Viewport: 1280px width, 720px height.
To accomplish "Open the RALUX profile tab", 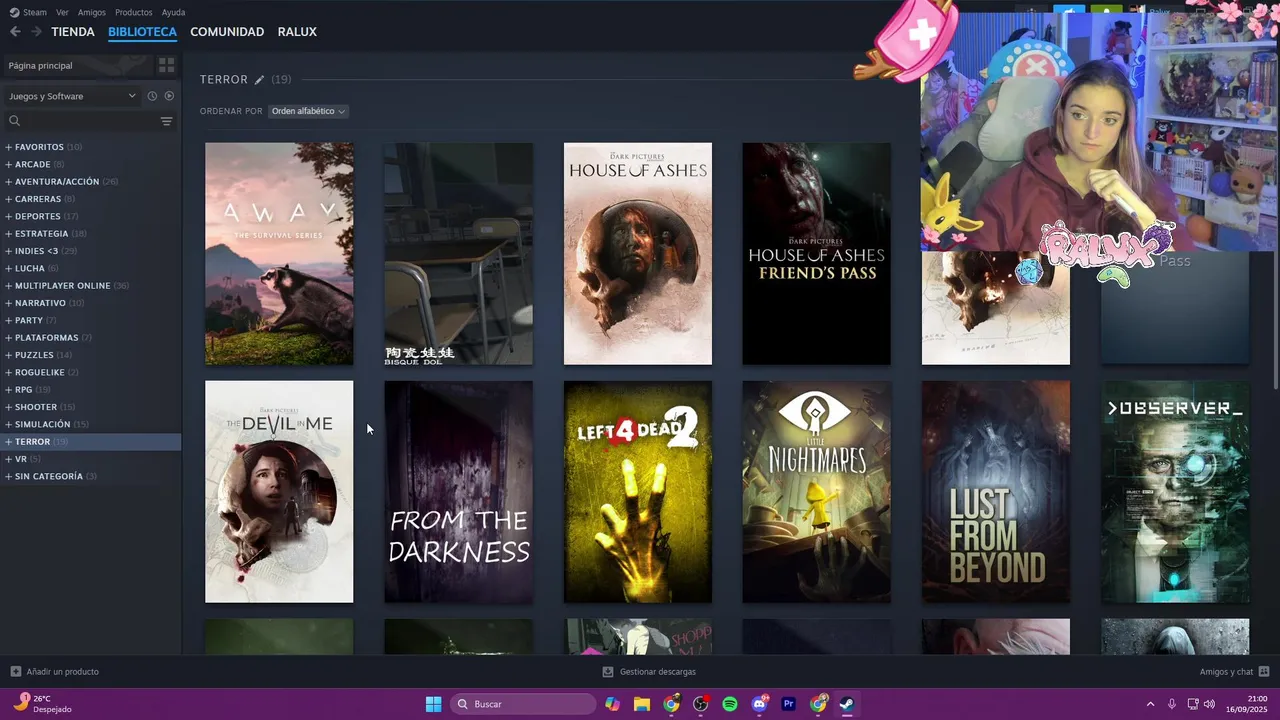I will 297,32.
